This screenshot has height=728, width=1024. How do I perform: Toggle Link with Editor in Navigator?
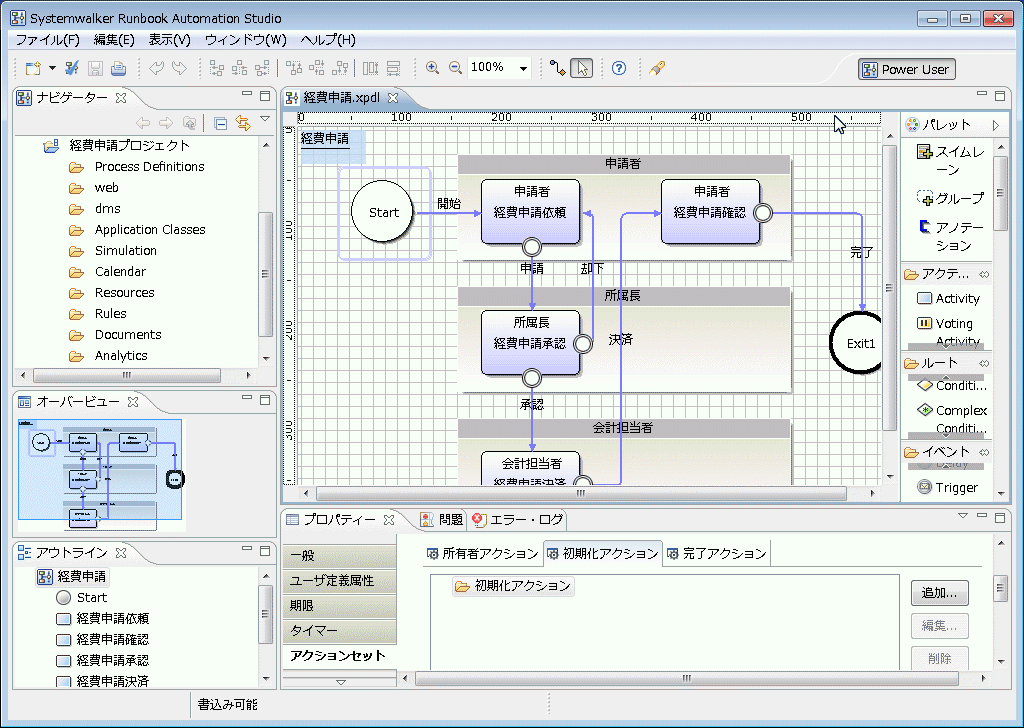(243, 123)
